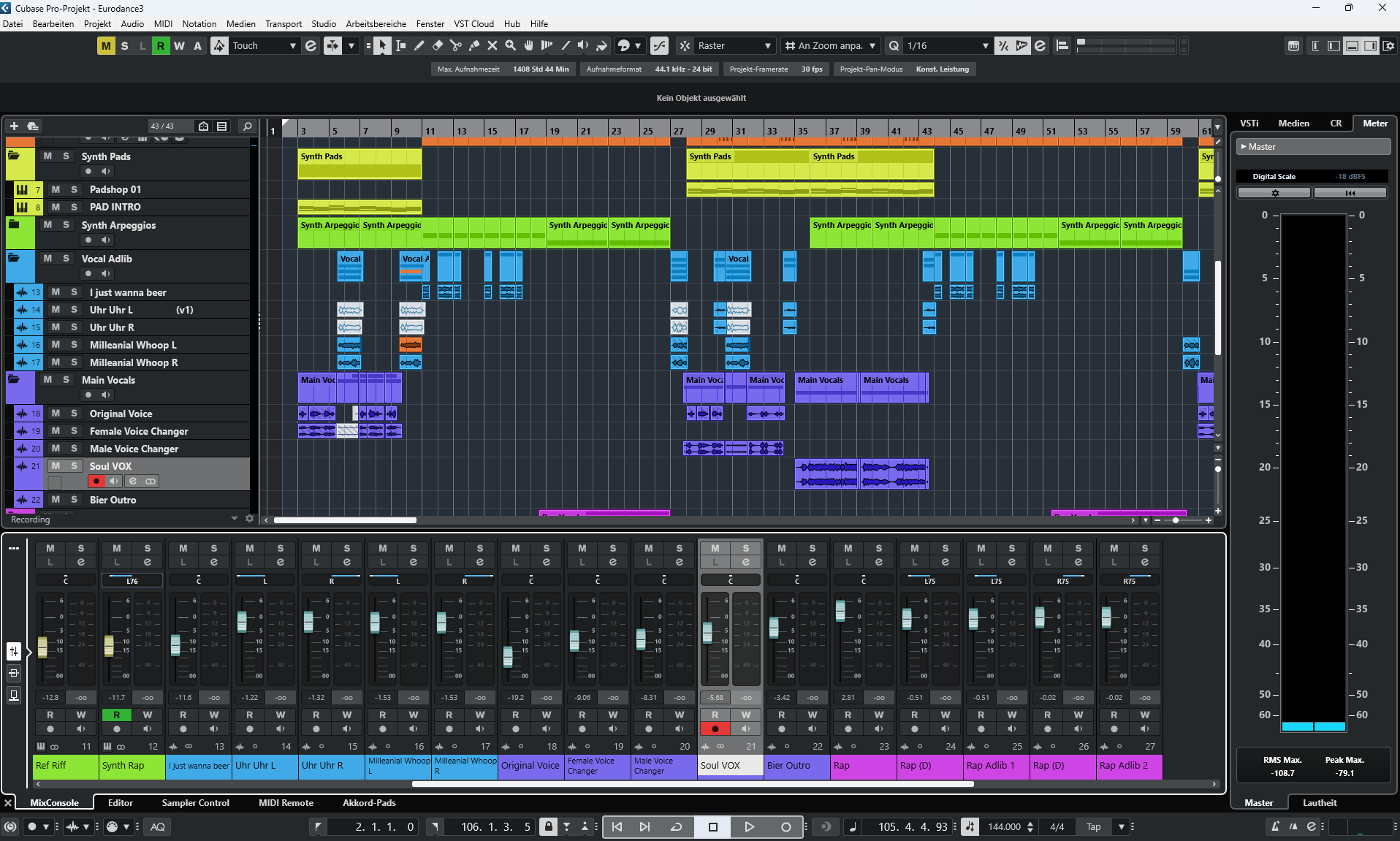This screenshot has width=1400, height=841.
Task: Pick the Draw pencil tool
Action: [419, 46]
